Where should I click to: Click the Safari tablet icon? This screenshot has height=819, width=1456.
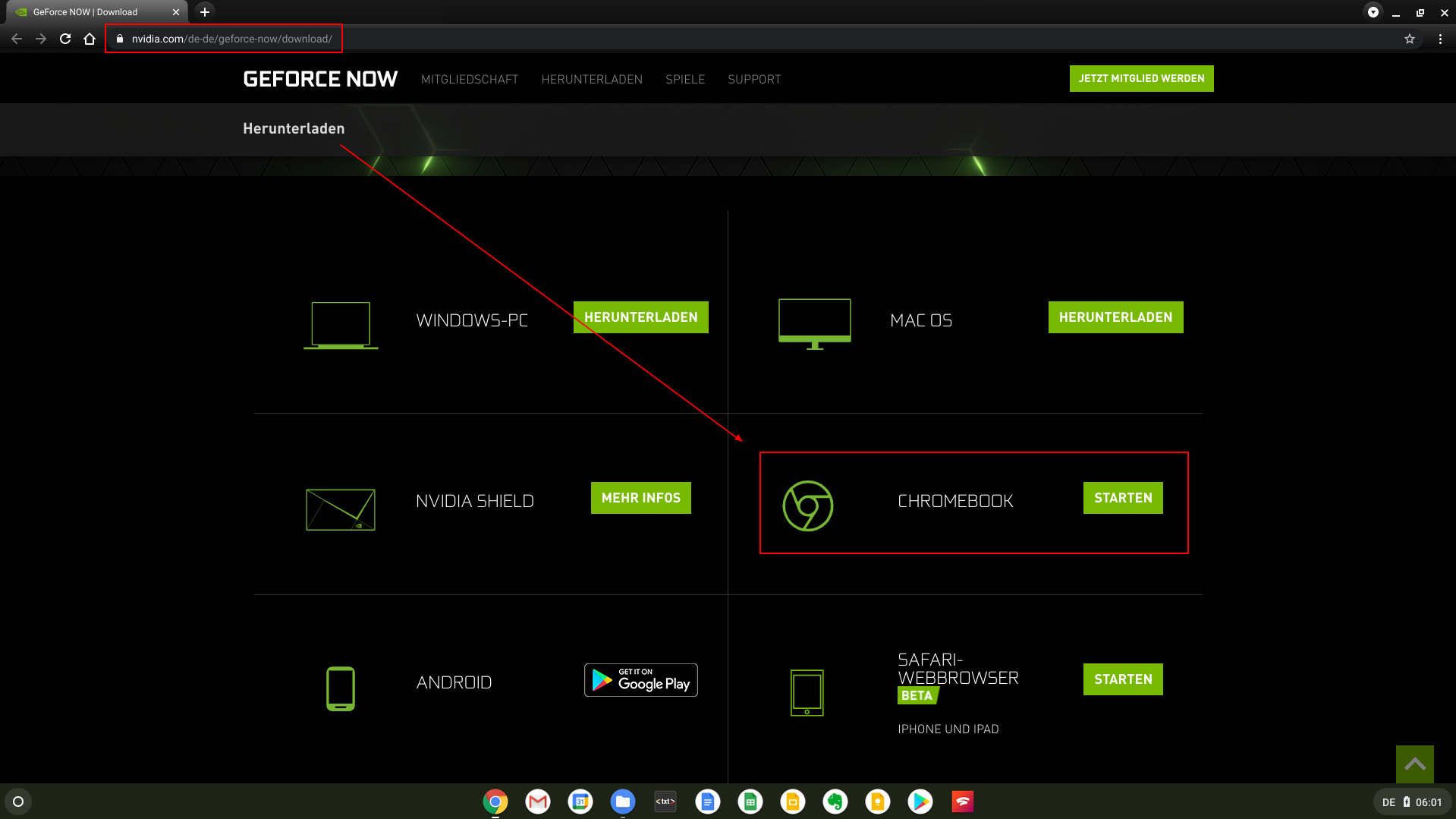[x=807, y=692]
